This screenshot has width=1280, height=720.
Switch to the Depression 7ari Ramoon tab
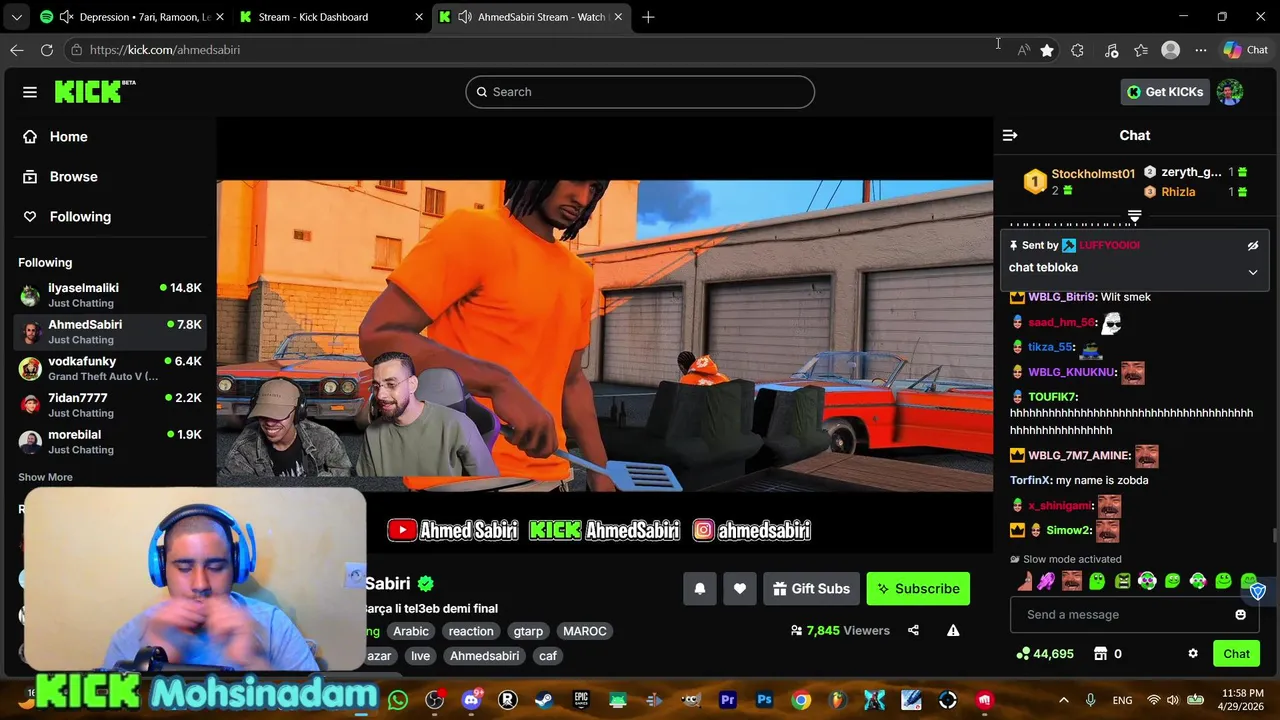[130, 17]
